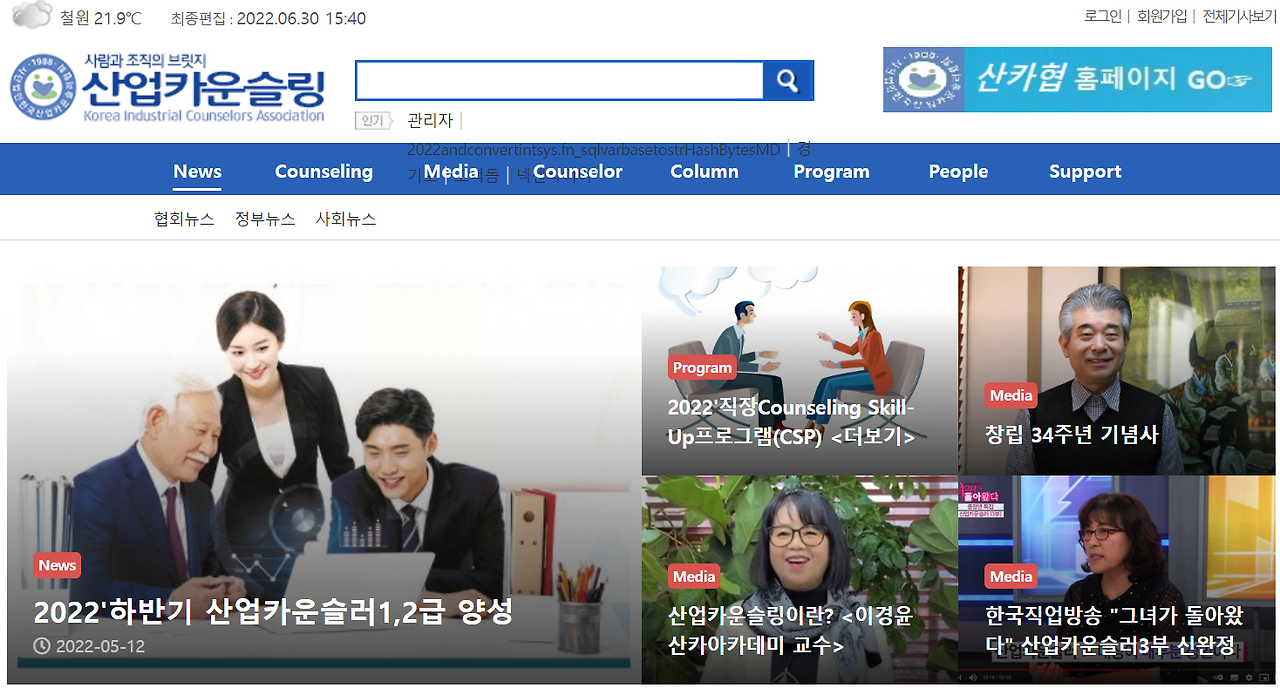Click inside the search input field
The width and height of the screenshot is (1280, 688).
[560, 80]
